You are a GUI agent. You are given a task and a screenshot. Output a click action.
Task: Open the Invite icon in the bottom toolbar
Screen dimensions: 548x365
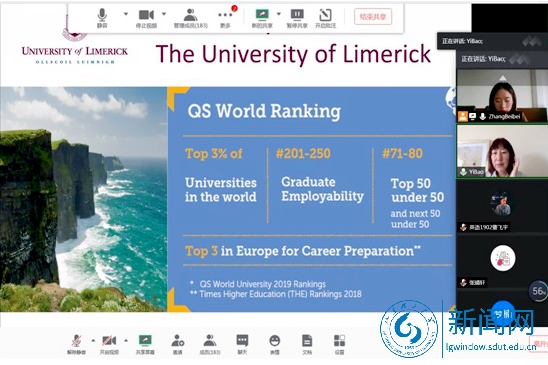[178, 344]
